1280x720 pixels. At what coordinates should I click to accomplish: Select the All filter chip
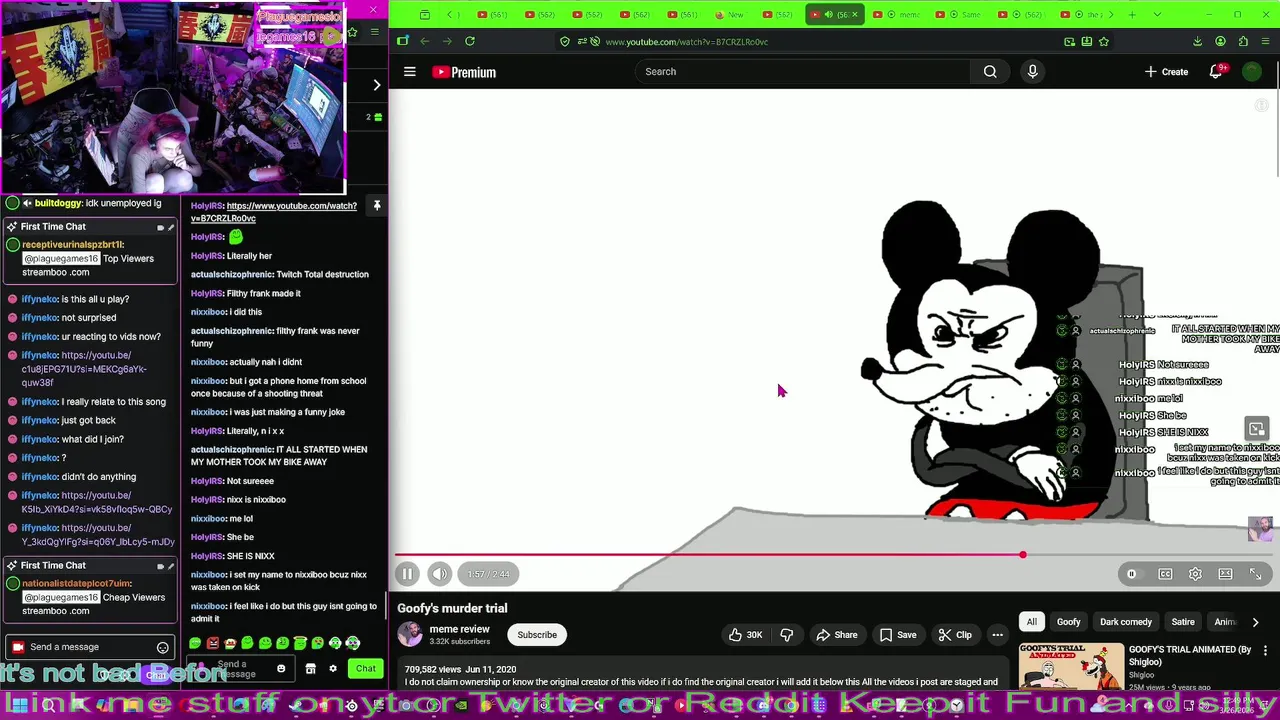pyautogui.click(x=1032, y=622)
